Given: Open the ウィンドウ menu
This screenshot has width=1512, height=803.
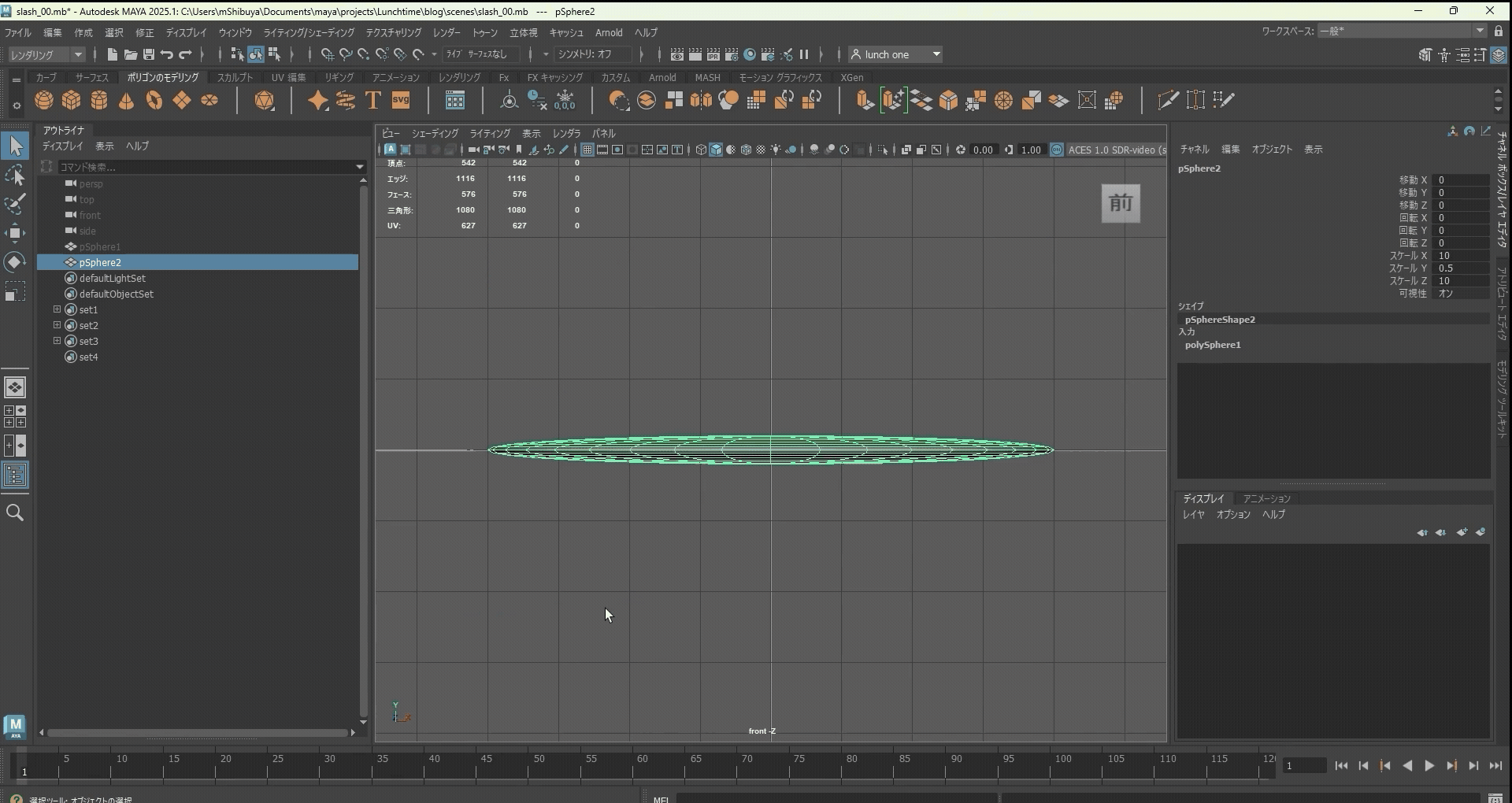Looking at the screenshot, I should pyautogui.click(x=235, y=32).
